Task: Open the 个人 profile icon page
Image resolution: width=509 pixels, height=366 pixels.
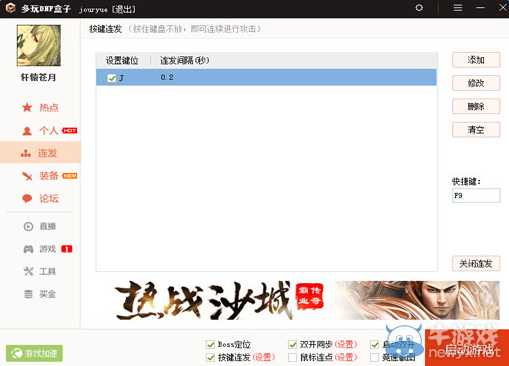Action: [27, 131]
